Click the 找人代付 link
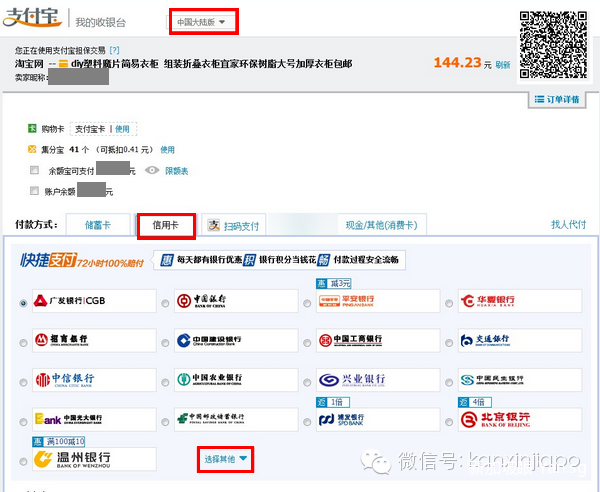Viewport: 600px width, 492px height. [568, 225]
